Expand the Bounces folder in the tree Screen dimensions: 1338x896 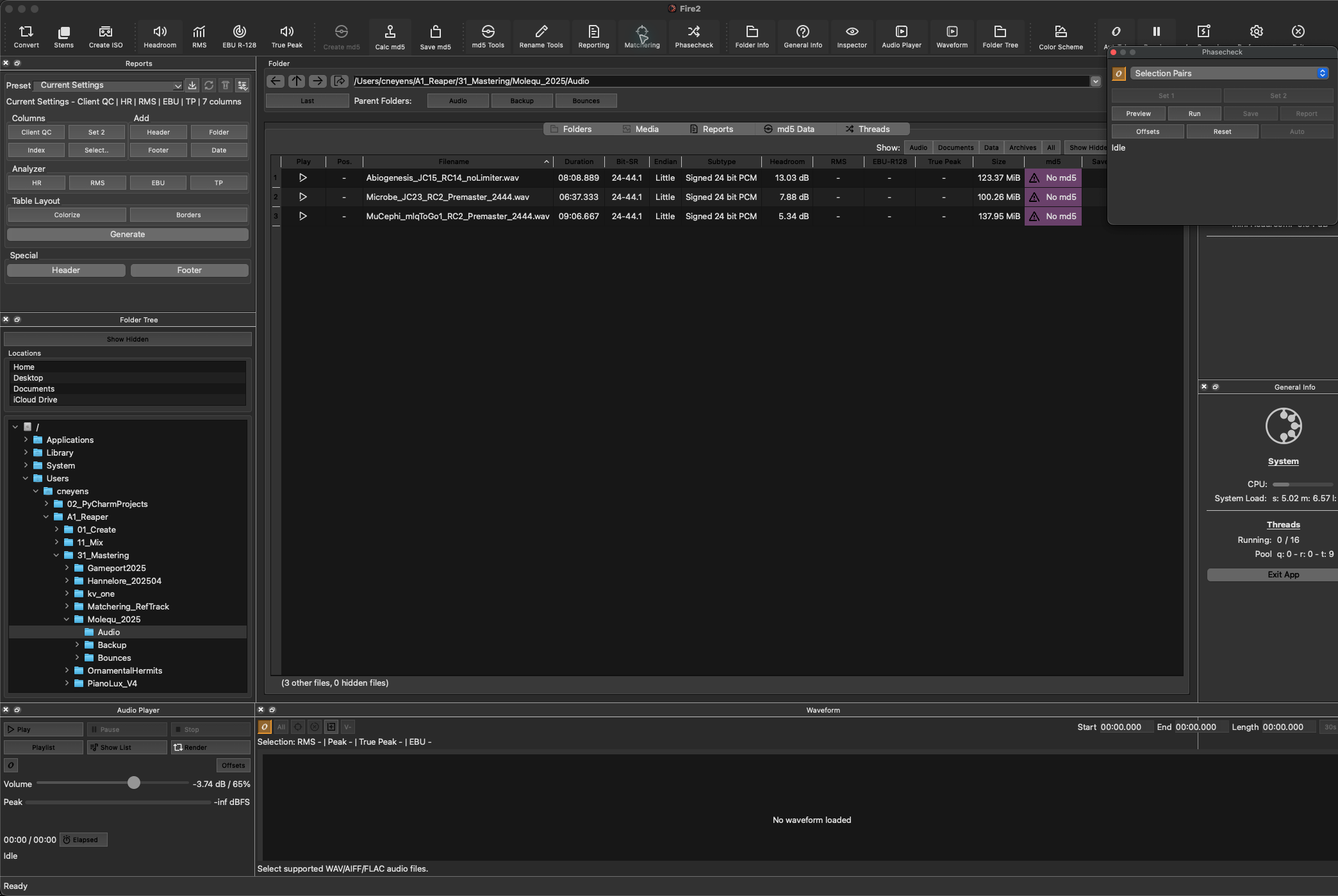77,658
